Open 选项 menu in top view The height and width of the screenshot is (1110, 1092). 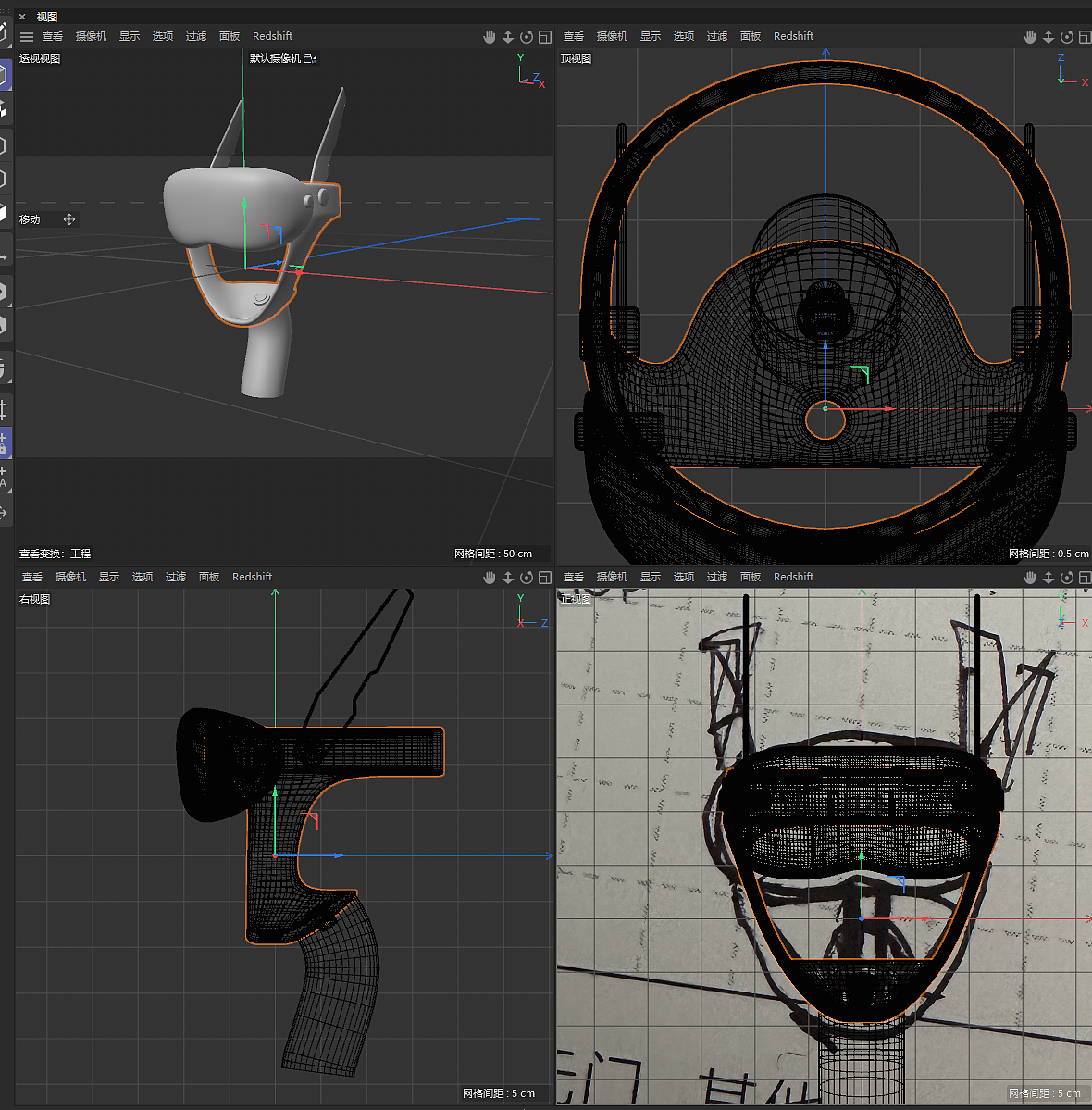point(684,36)
